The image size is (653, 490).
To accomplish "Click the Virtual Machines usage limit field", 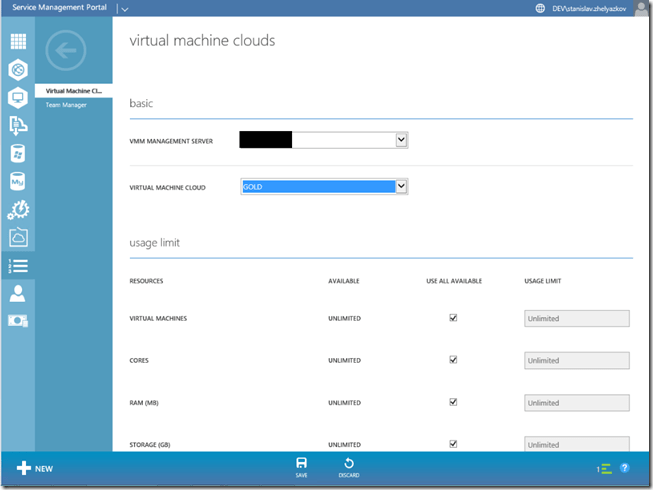I will pyautogui.click(x=576, y=319).
